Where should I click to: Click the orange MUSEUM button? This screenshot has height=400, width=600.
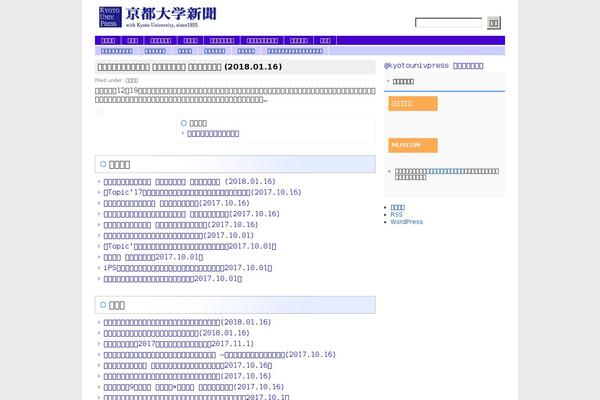413,145
